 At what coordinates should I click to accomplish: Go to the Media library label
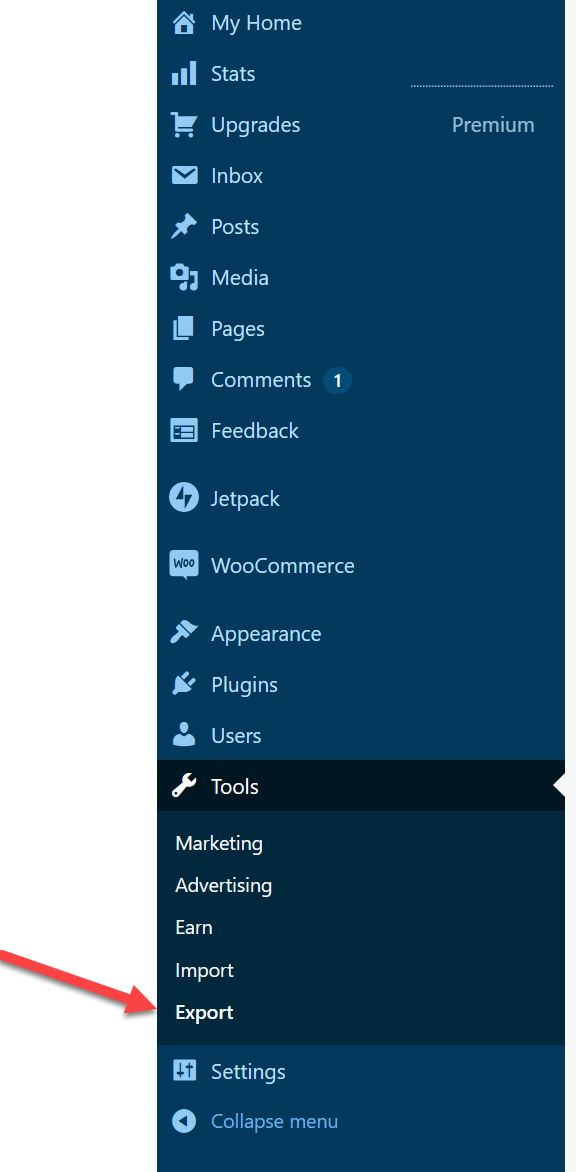pos(240,278)
